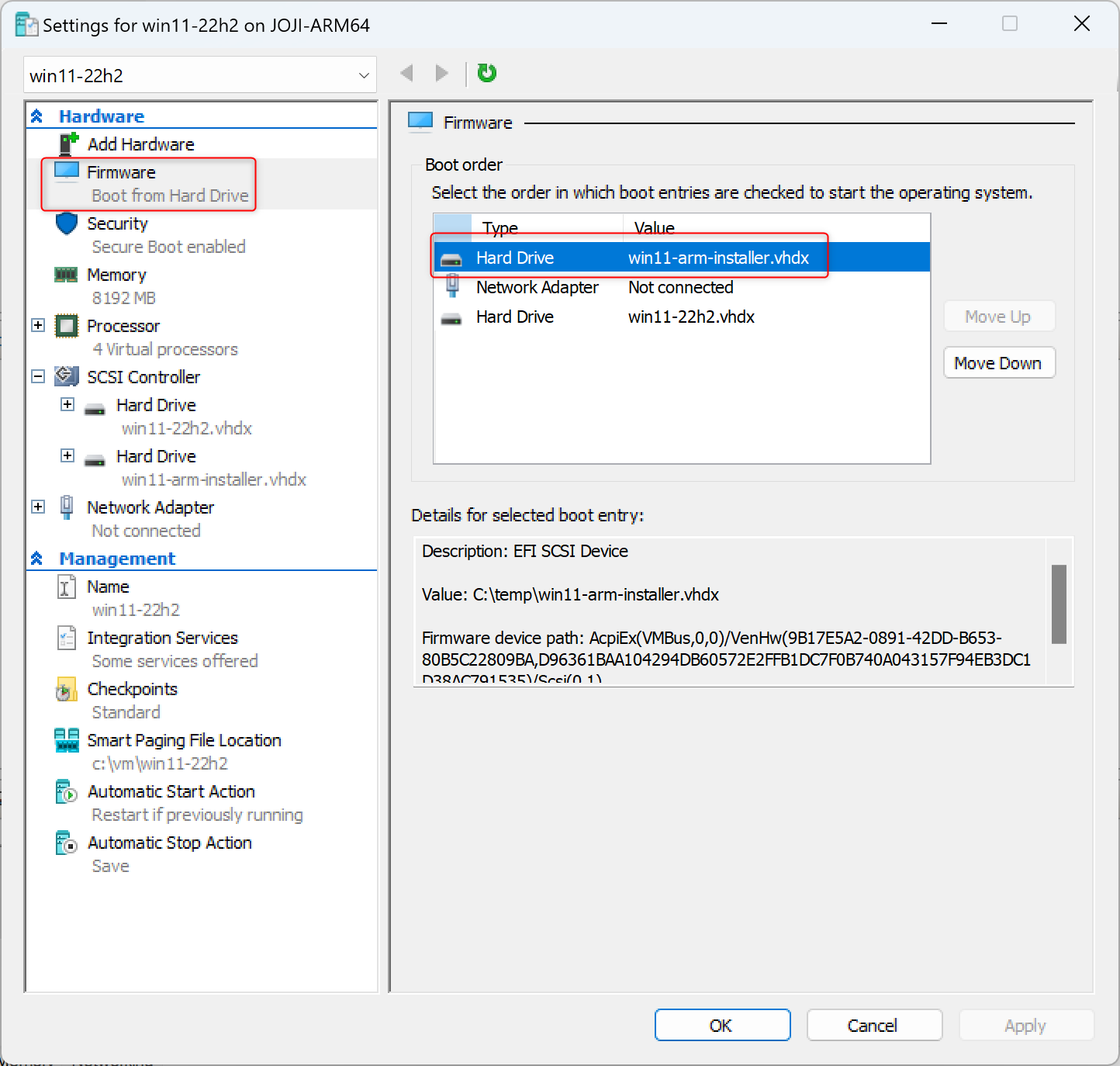This screenshot has width=1120, height=1066.
Task: Click the Move Down button
Action: [x=998, y=363]
